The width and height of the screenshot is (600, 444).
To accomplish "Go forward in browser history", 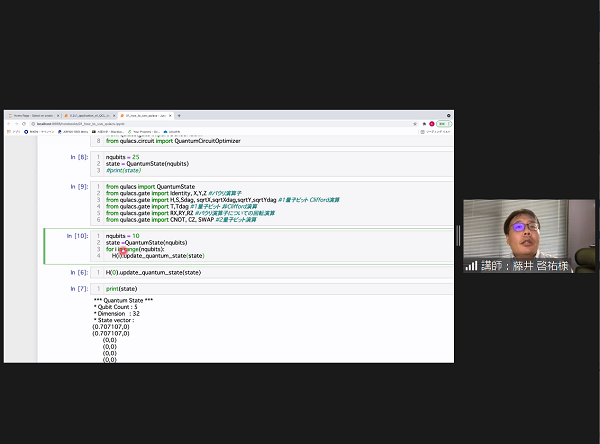I will coord(16,124).
